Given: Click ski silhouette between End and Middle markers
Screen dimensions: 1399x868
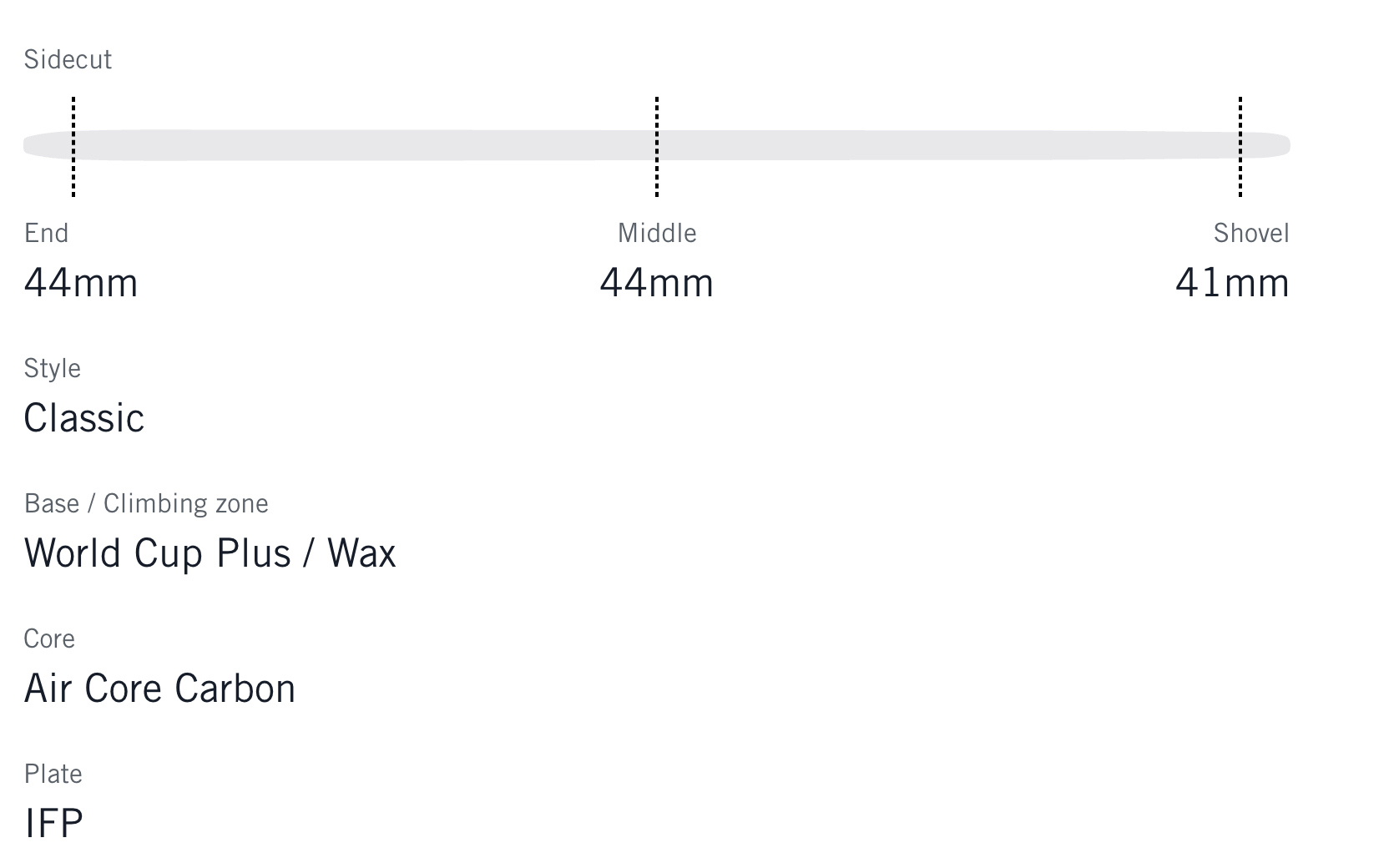Looking at the screenshot, I should (x=365, y=145).
